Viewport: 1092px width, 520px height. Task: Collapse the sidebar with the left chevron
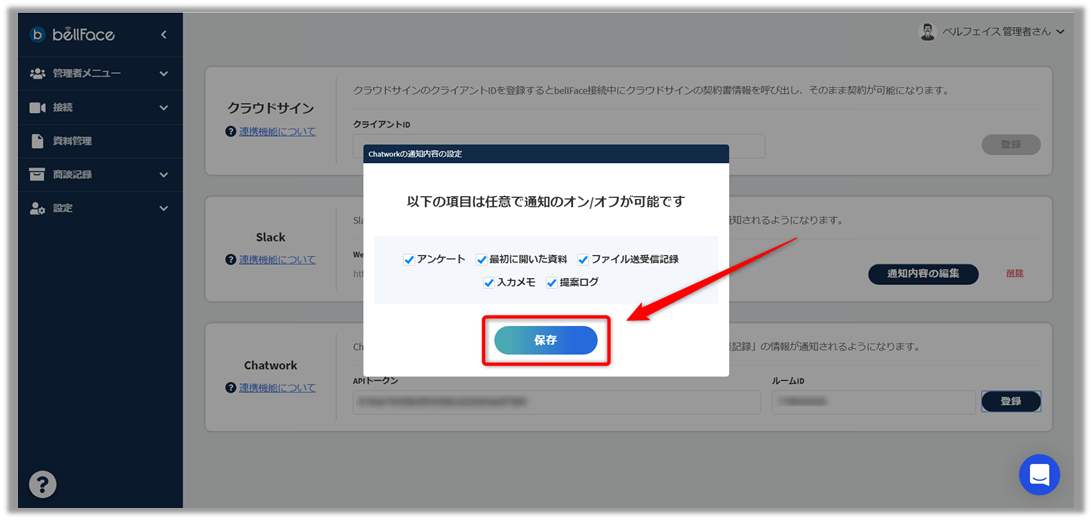[164, 34]
